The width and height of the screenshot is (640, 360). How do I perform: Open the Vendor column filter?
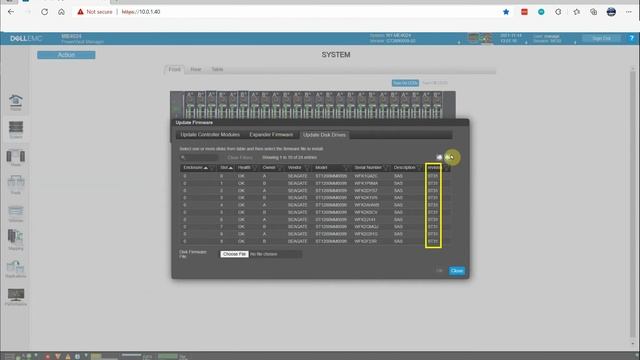[x=307, y=168]
